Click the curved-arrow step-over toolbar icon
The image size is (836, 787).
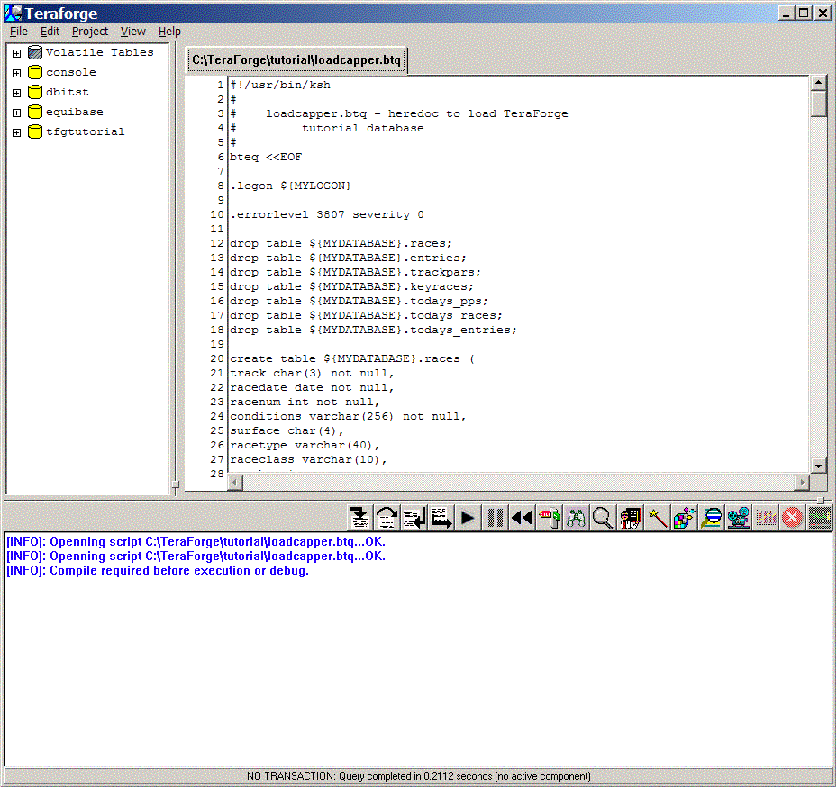click(387, 517)
